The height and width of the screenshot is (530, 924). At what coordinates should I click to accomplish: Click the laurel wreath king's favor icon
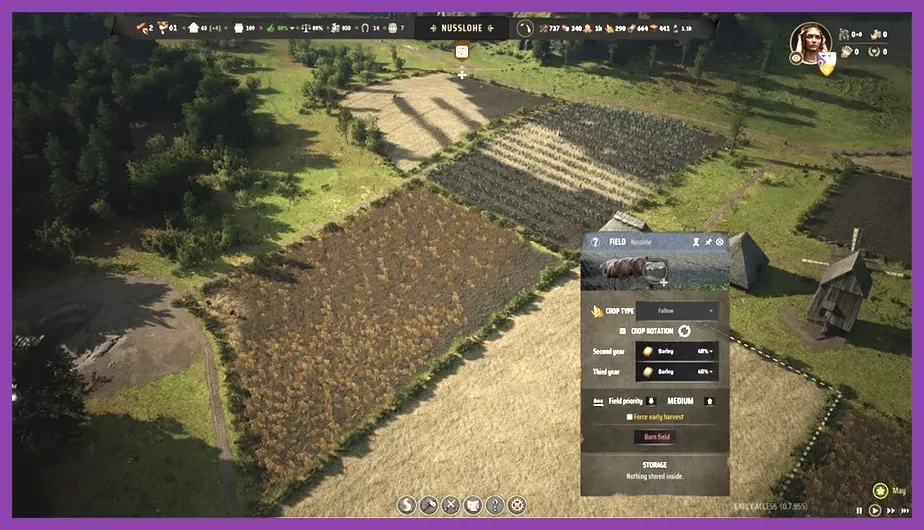[874, 52]
